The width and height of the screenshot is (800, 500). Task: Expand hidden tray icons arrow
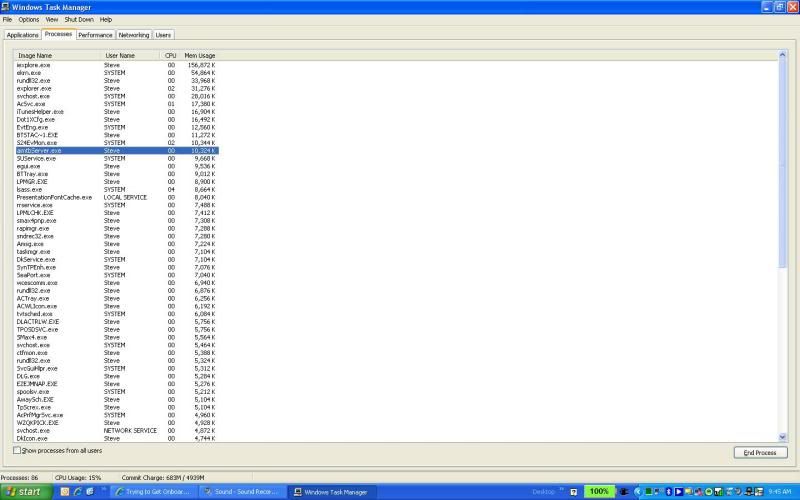(x=638, y=492)
